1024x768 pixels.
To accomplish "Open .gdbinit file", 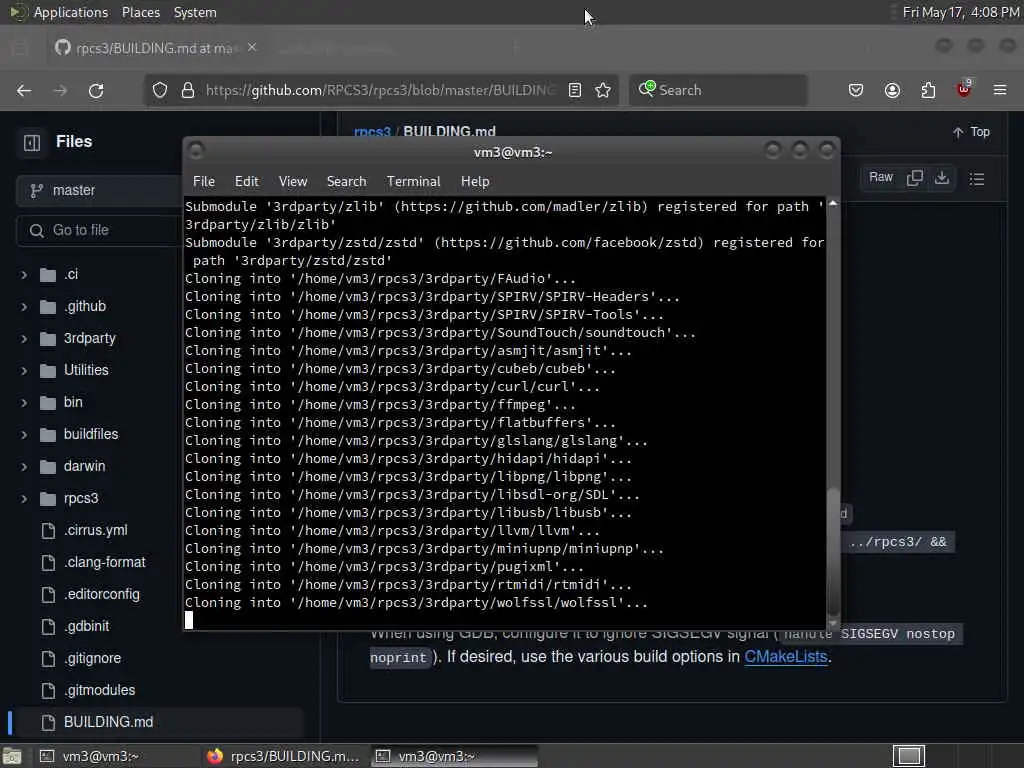I will [x=86, y=626].
